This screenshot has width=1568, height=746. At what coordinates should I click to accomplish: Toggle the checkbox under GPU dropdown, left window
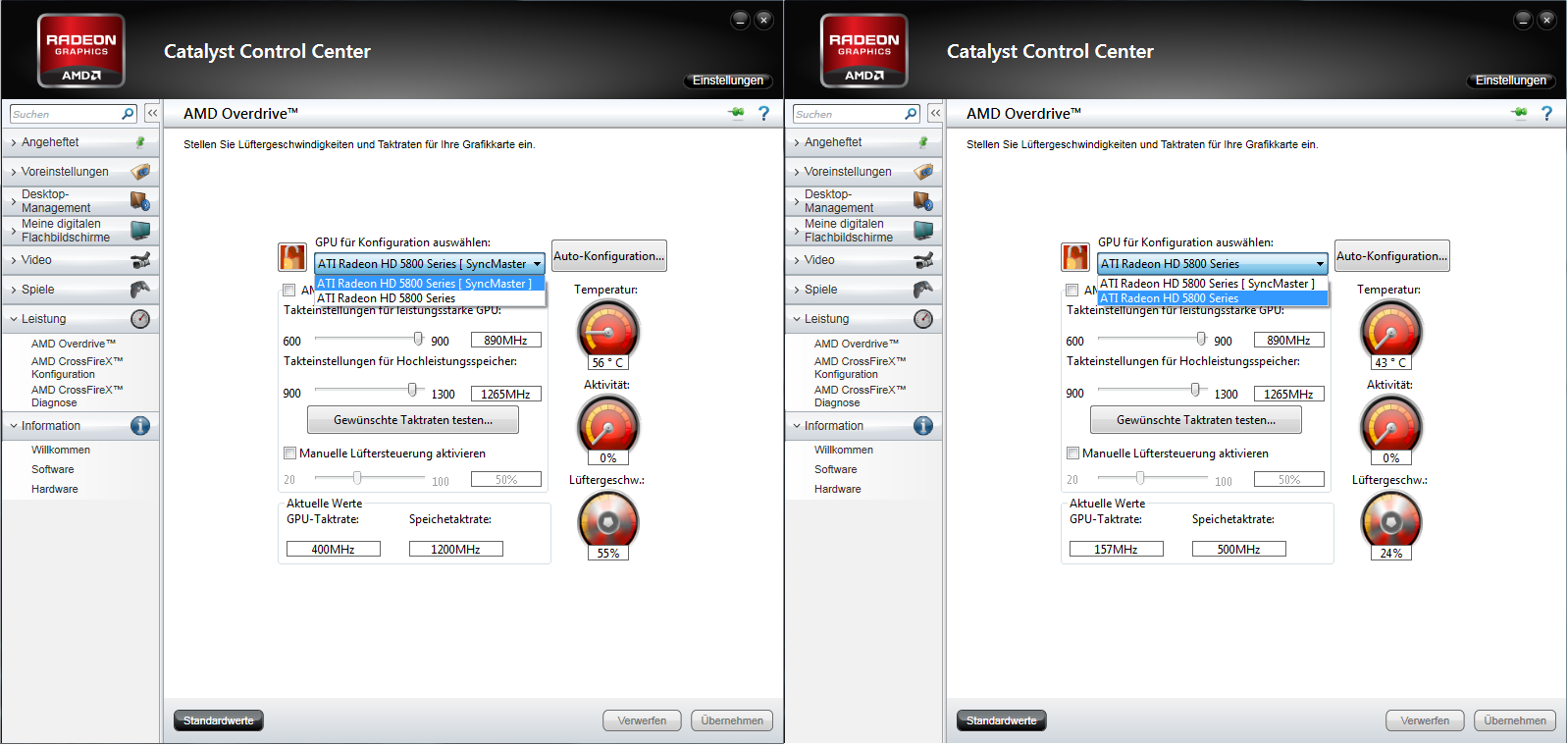(288, 291)
